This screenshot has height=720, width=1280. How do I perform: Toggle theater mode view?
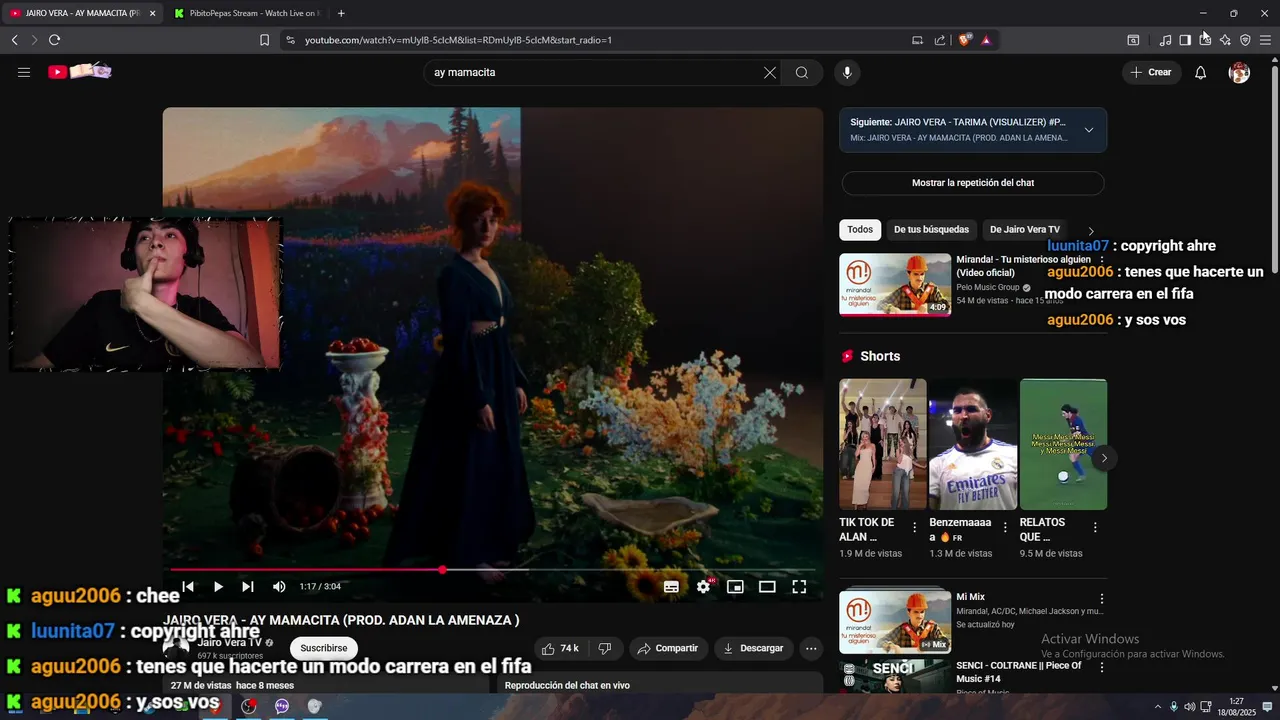pos(767,587)
